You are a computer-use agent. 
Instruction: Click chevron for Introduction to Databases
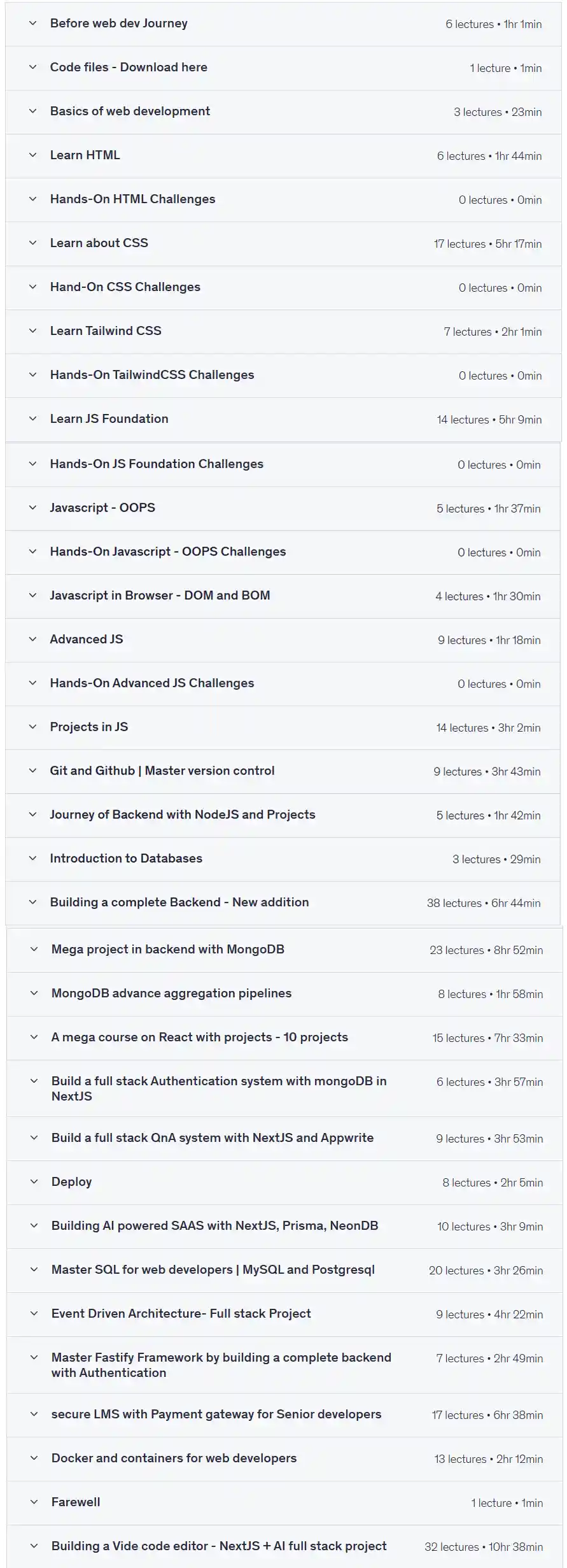[33, 858]
